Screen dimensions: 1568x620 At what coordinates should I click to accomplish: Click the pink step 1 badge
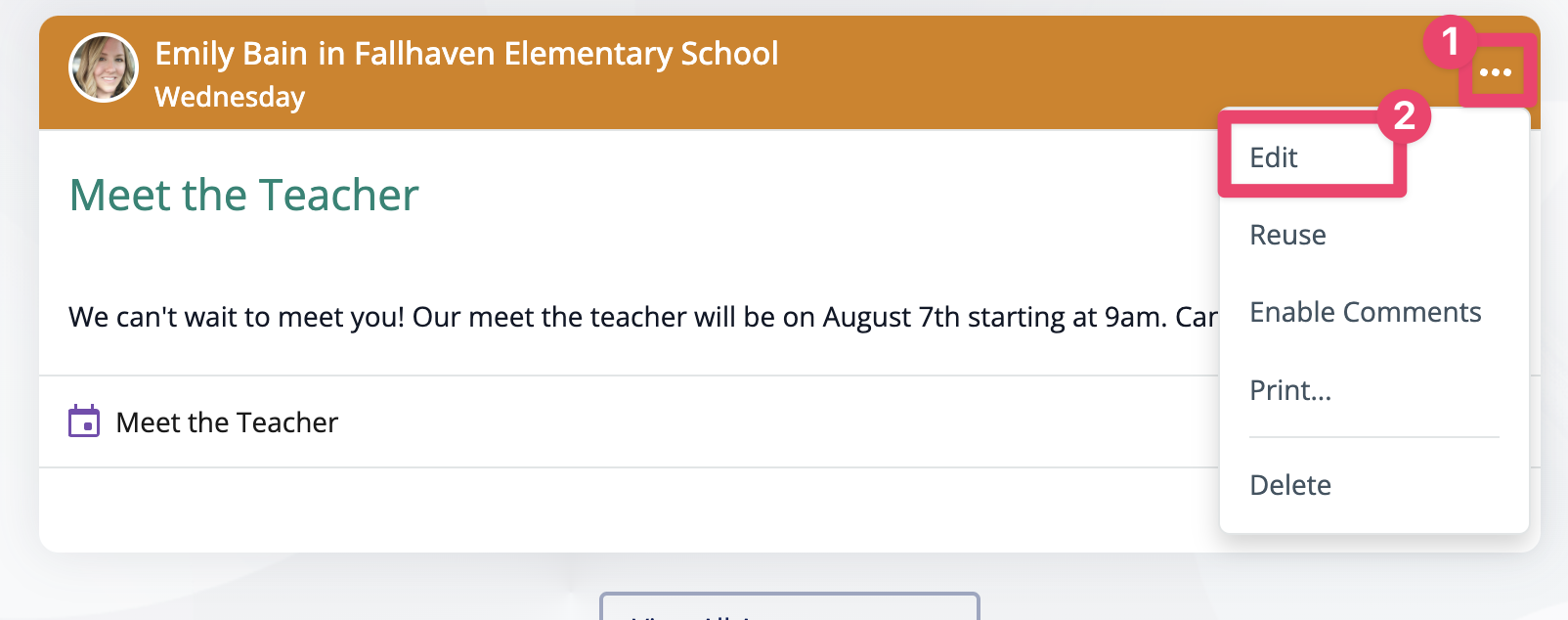click(1450, 41)
